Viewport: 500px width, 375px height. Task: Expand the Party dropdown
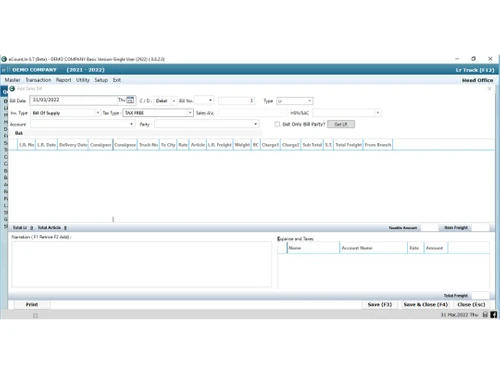pos(255,124)
